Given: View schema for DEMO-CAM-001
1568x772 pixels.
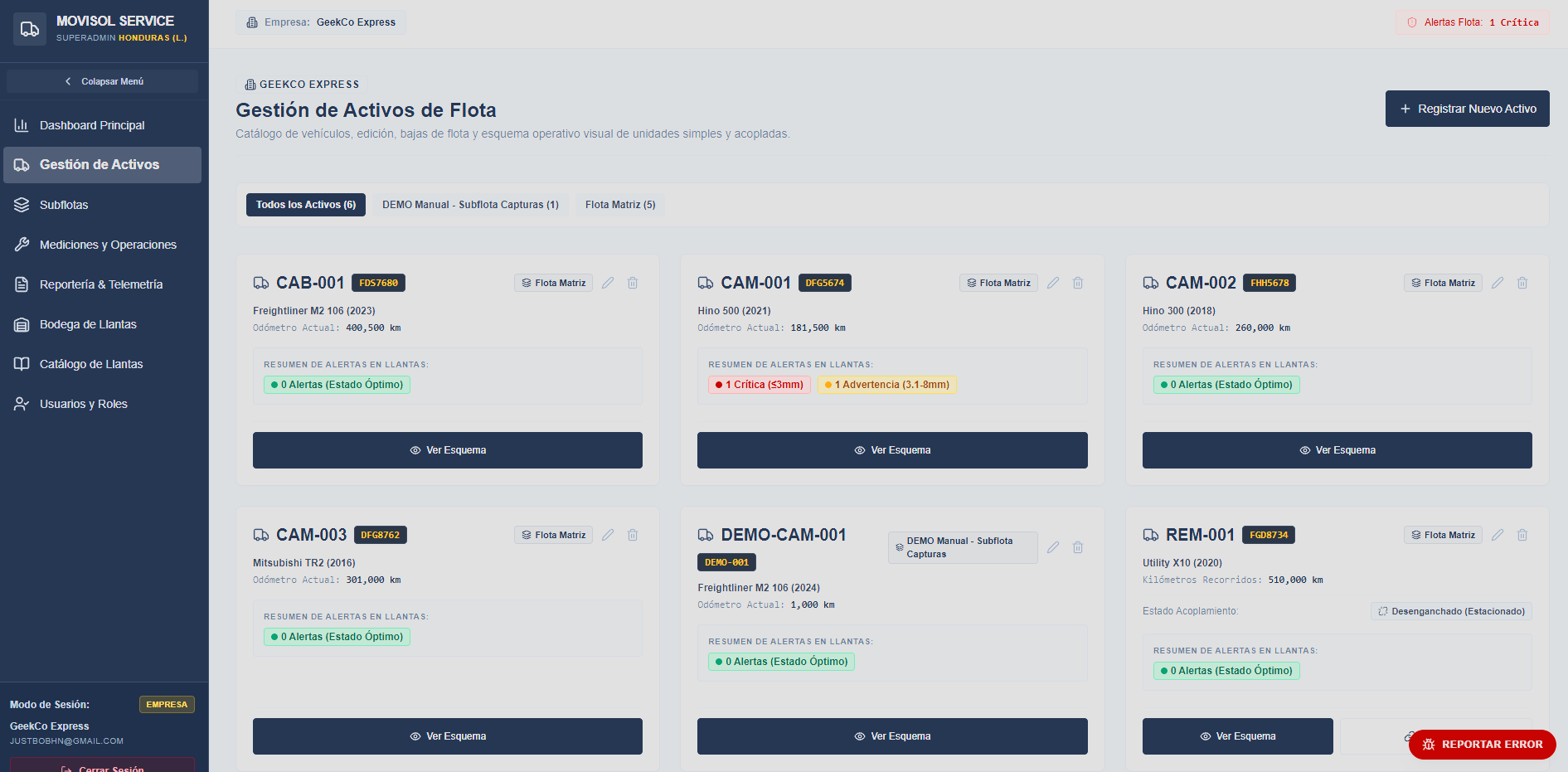Looking at the screenshot, I should (892, 736).
